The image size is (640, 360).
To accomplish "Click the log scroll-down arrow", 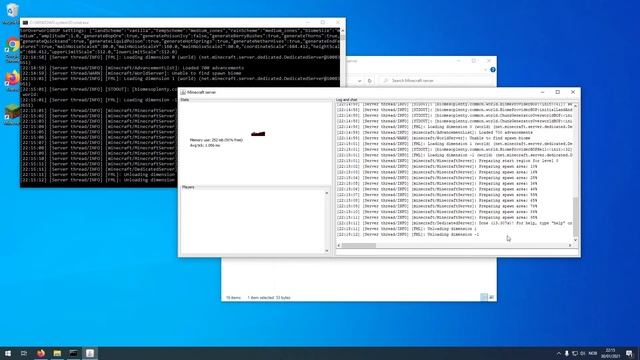I will 576,240.
